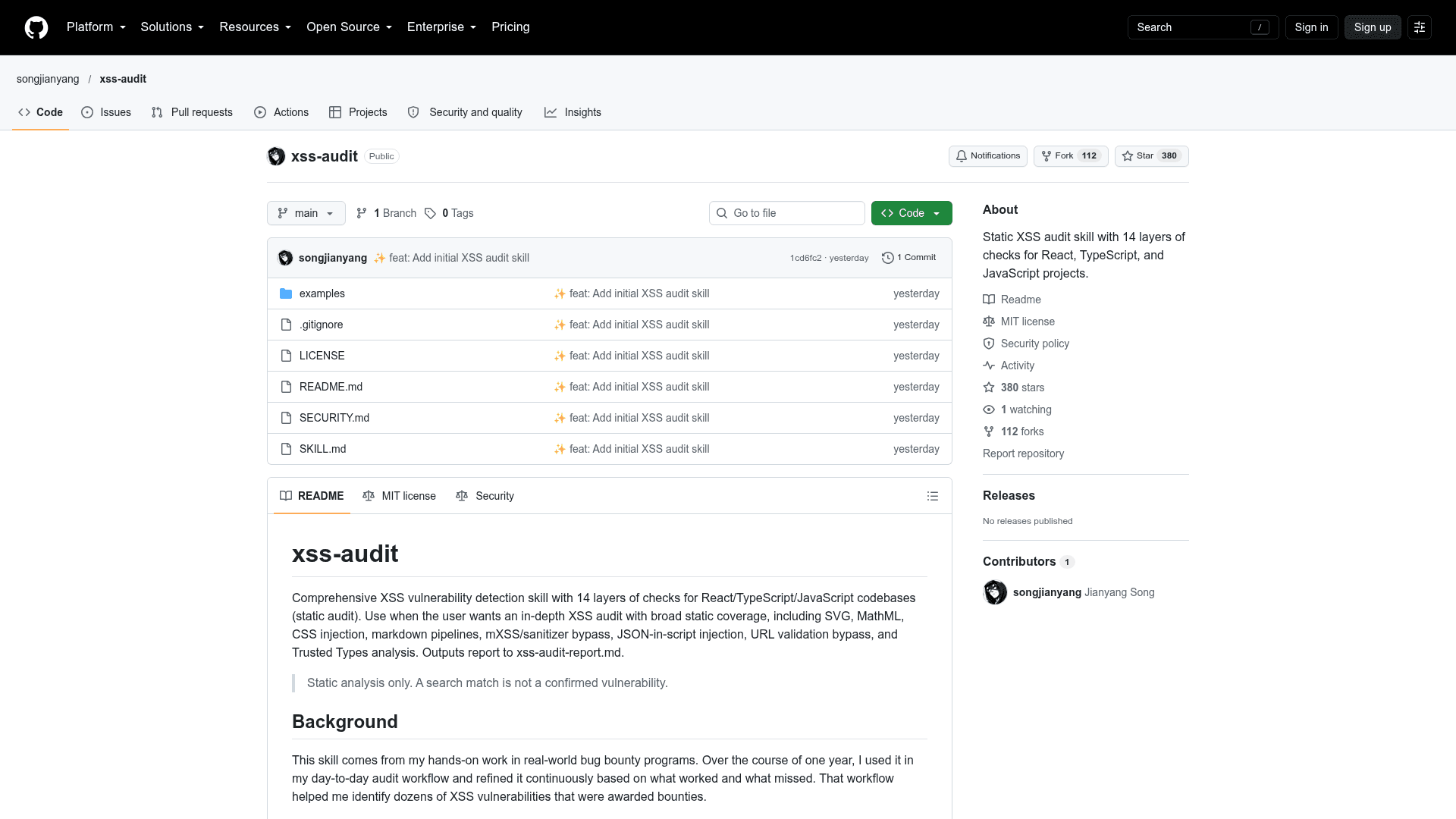Open the README.md file
Viewport: 1456px width, 819px height.
331,387
